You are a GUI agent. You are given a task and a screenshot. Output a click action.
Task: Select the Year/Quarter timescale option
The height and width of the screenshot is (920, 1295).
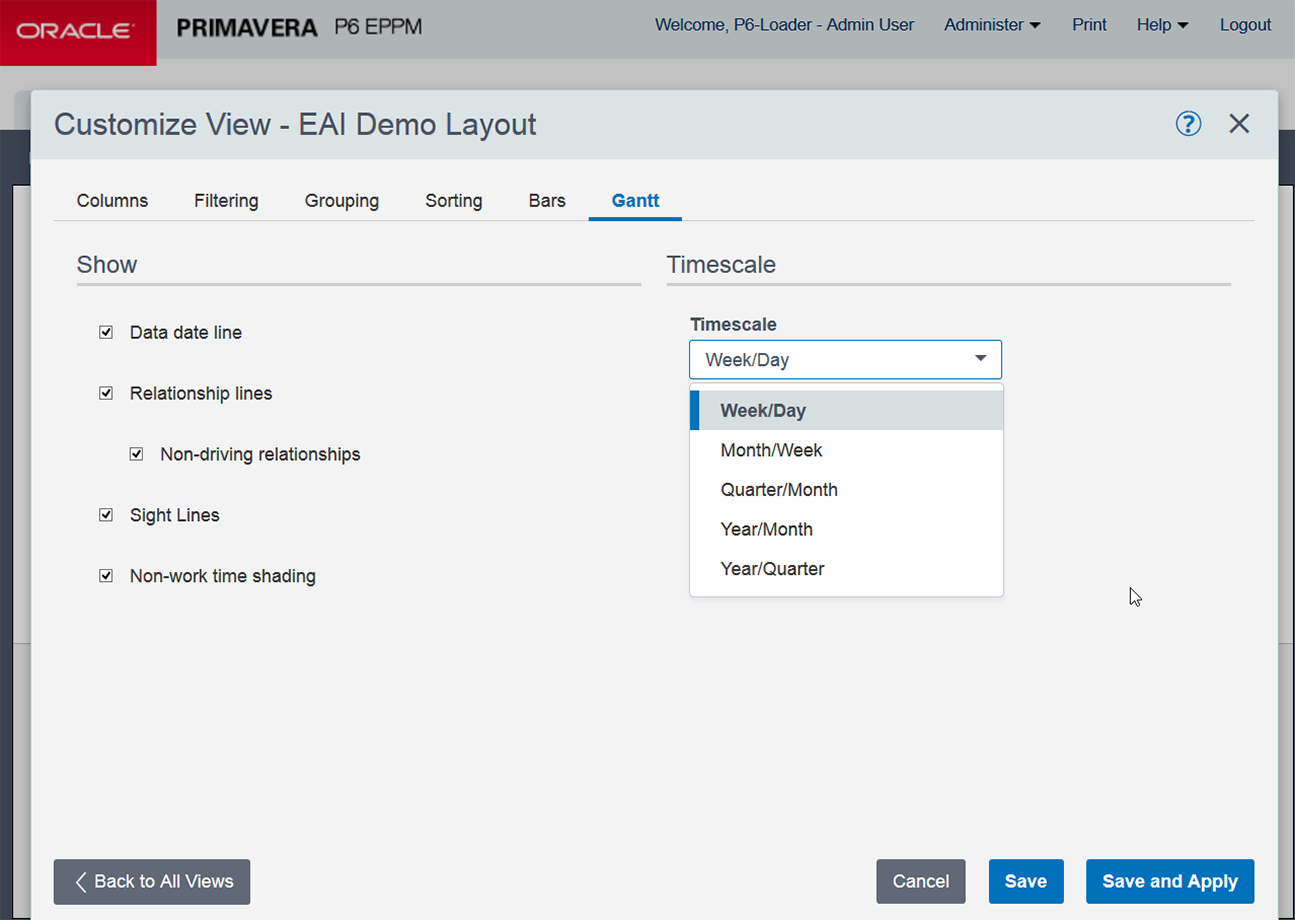pyautogui.click(x=772, y=569)
